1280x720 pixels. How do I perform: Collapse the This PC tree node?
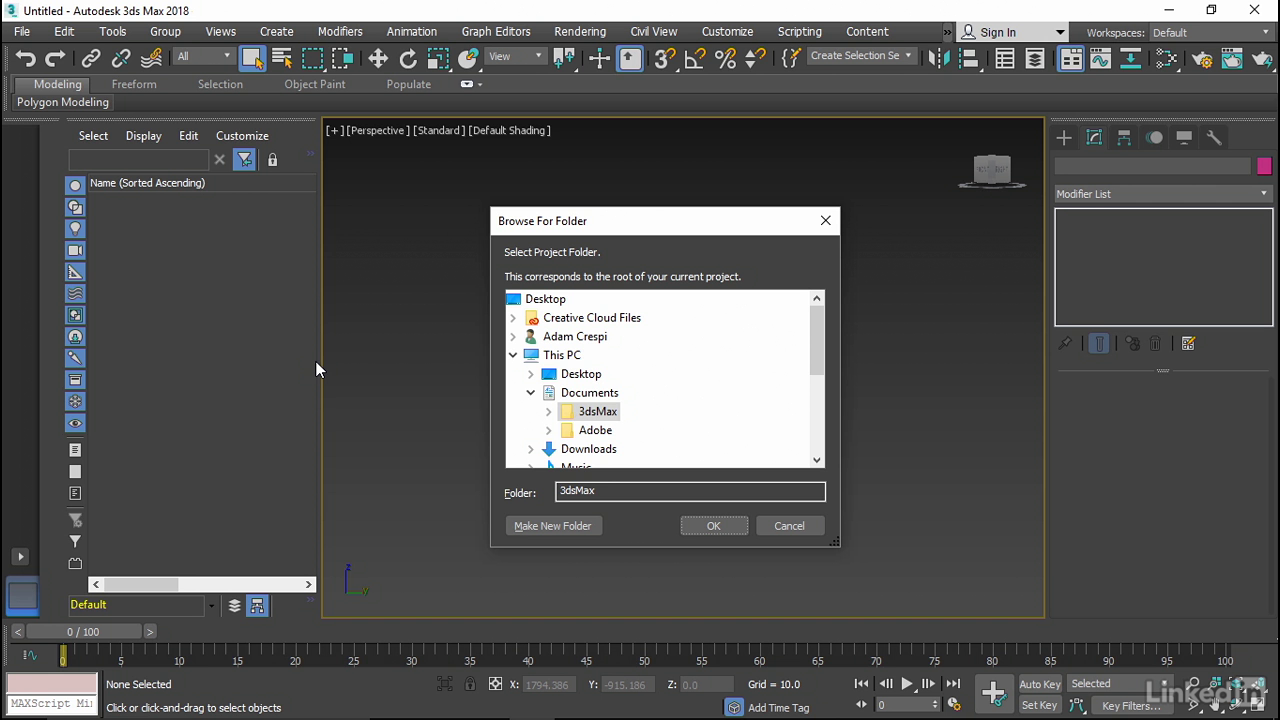tap(513, 355)
